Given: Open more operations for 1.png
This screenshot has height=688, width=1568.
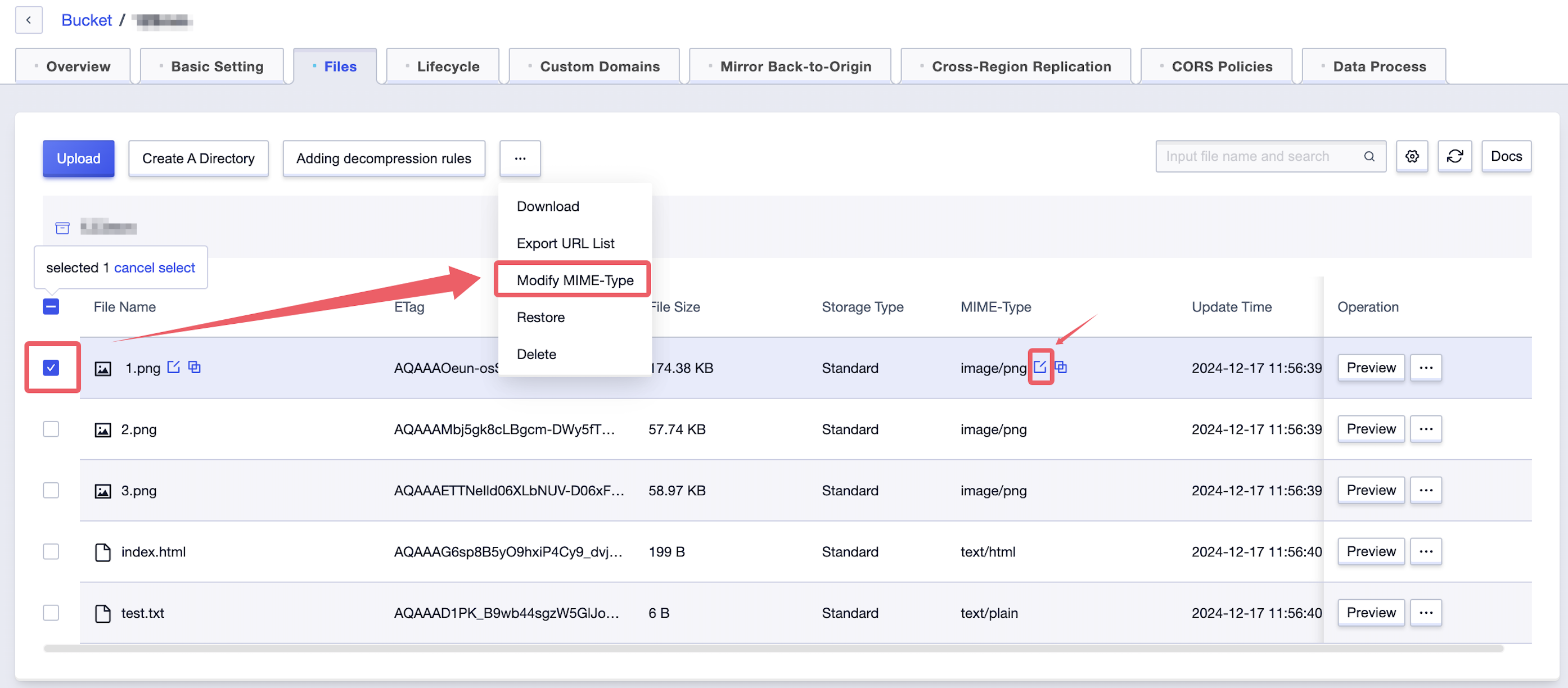Looking at the screenshot, I should [x=1426, y=368].
